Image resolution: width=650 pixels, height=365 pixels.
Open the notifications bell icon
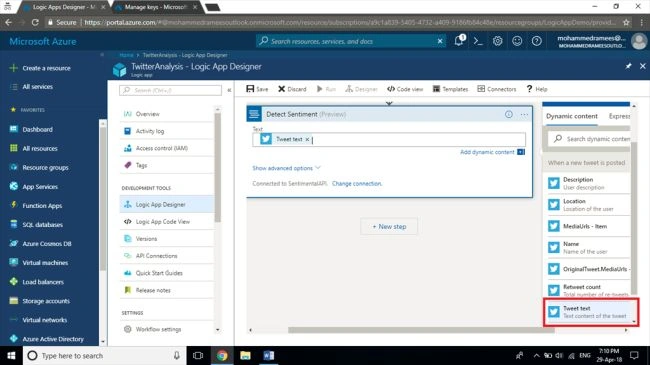pos(459,41)
